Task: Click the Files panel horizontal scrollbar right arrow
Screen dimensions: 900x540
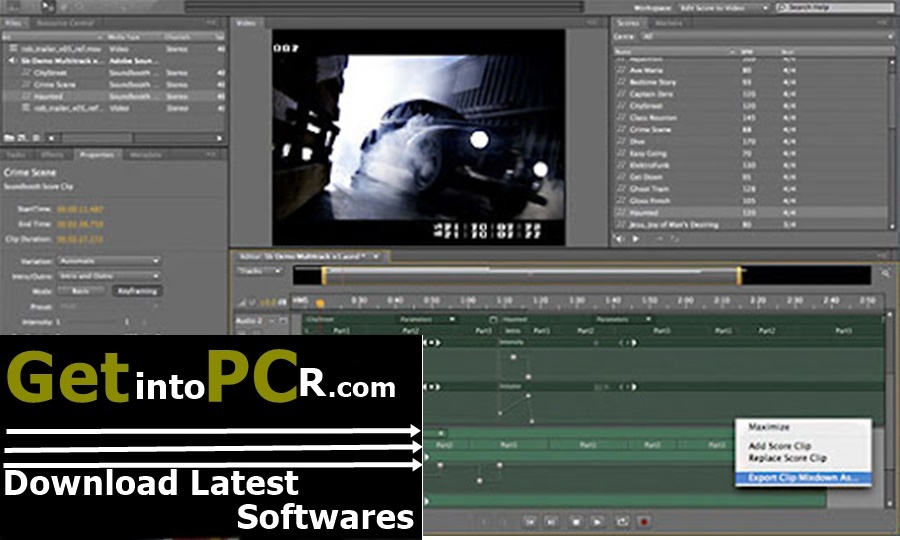Action: click(x=219, y=138)
